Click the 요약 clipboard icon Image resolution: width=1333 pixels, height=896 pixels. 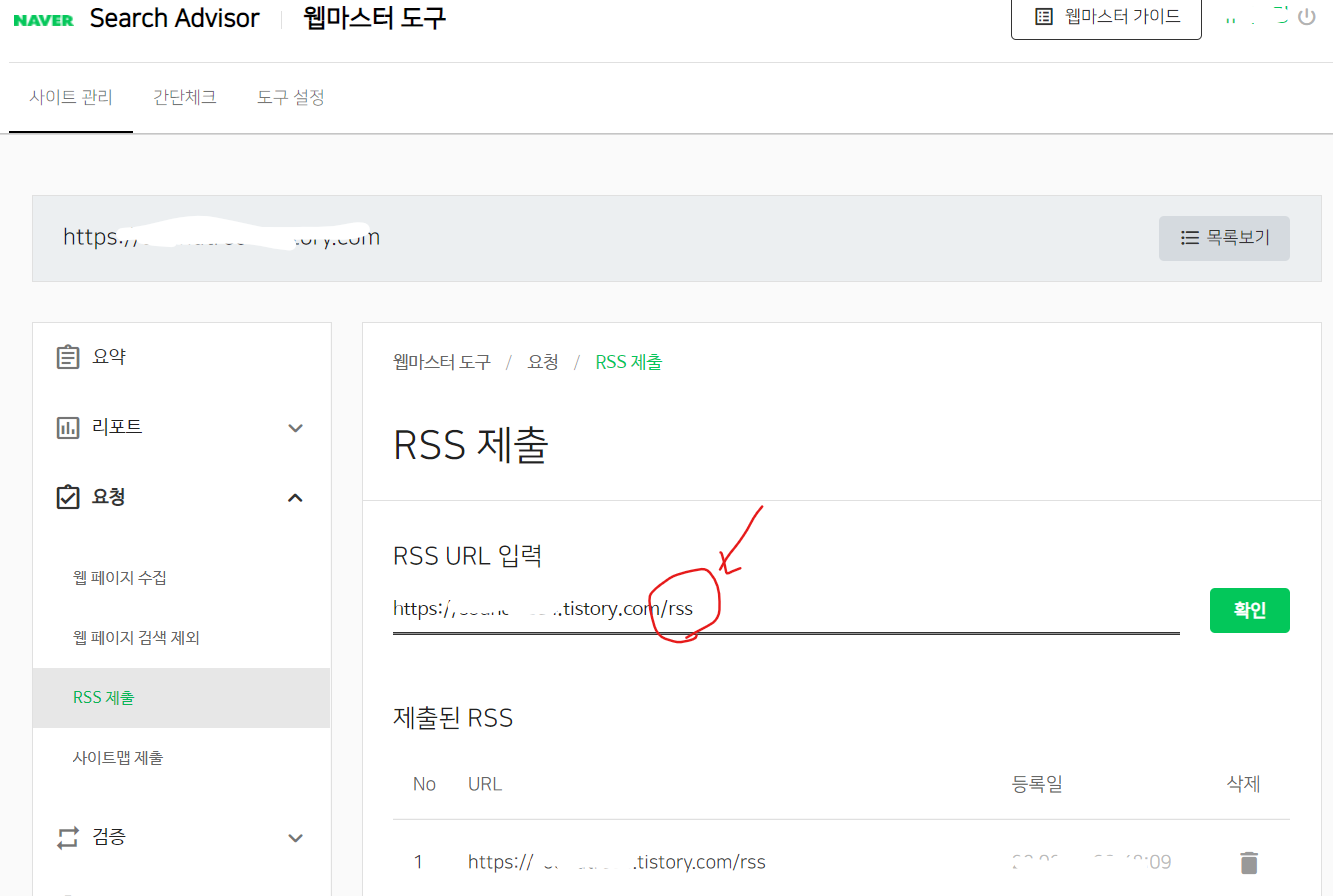68,357
